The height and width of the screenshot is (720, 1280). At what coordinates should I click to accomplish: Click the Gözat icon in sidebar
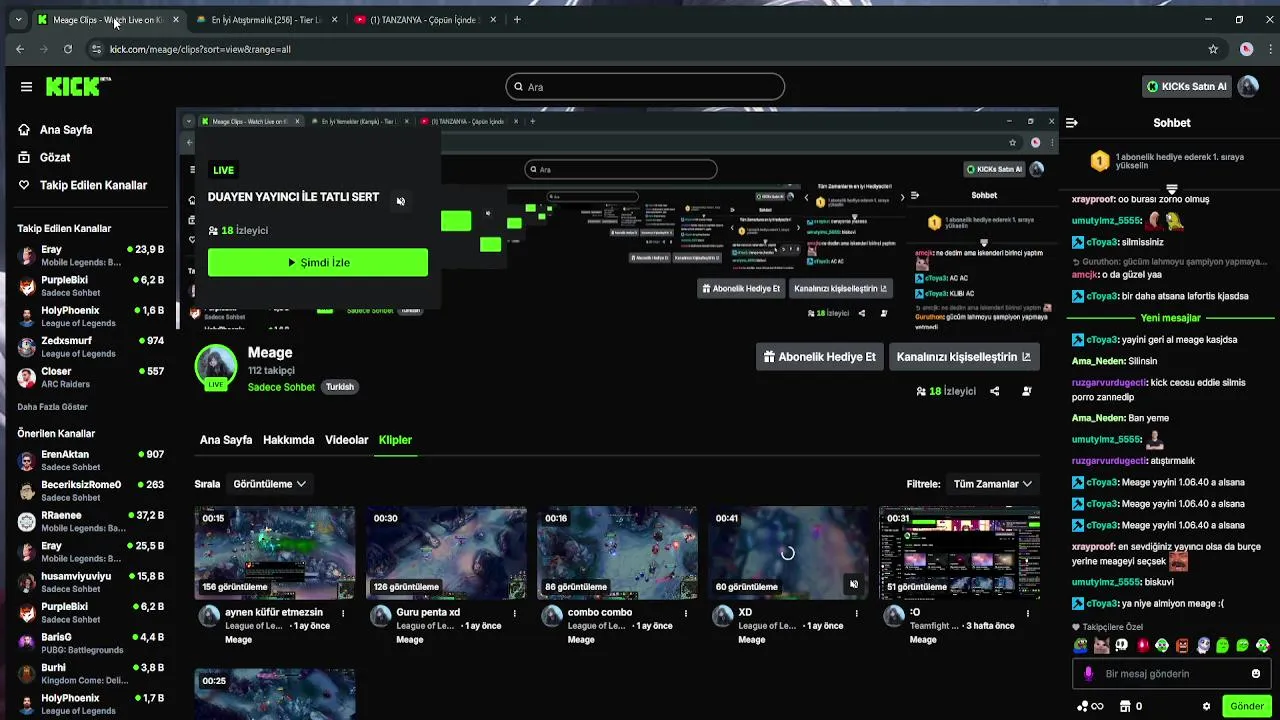(24, 157)
